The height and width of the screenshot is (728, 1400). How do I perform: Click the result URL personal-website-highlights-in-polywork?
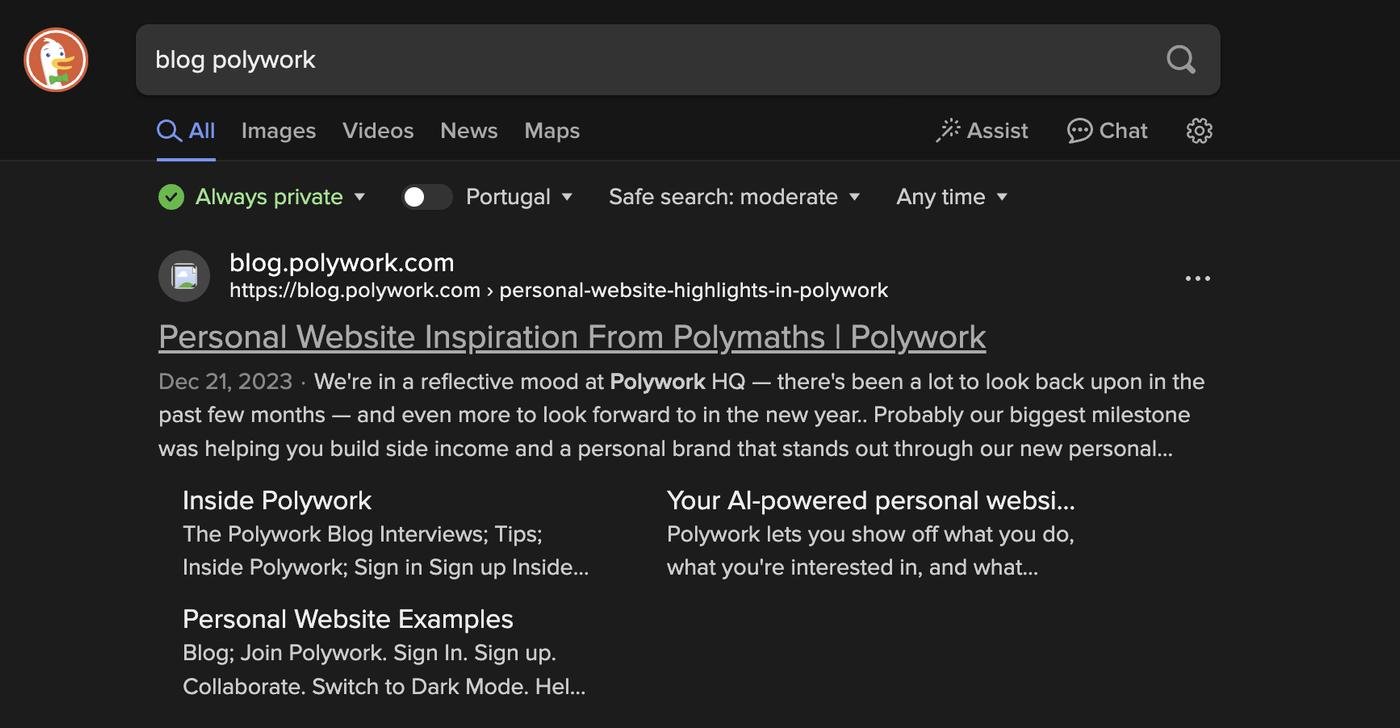[559, 291]
